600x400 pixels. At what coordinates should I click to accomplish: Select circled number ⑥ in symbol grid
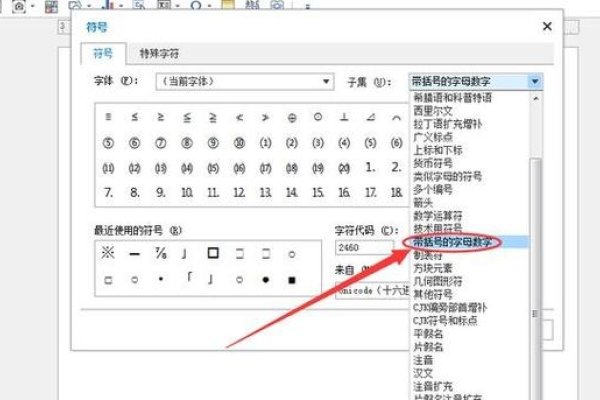coord(134,143)
